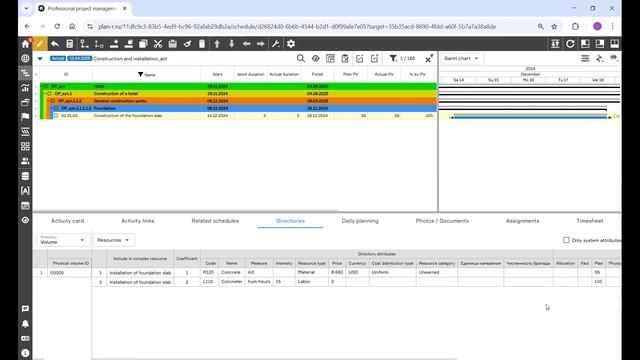This screenshot has height=360, width=640.
Task: Open the Photos / Documents tab
Action: (442, 221)
